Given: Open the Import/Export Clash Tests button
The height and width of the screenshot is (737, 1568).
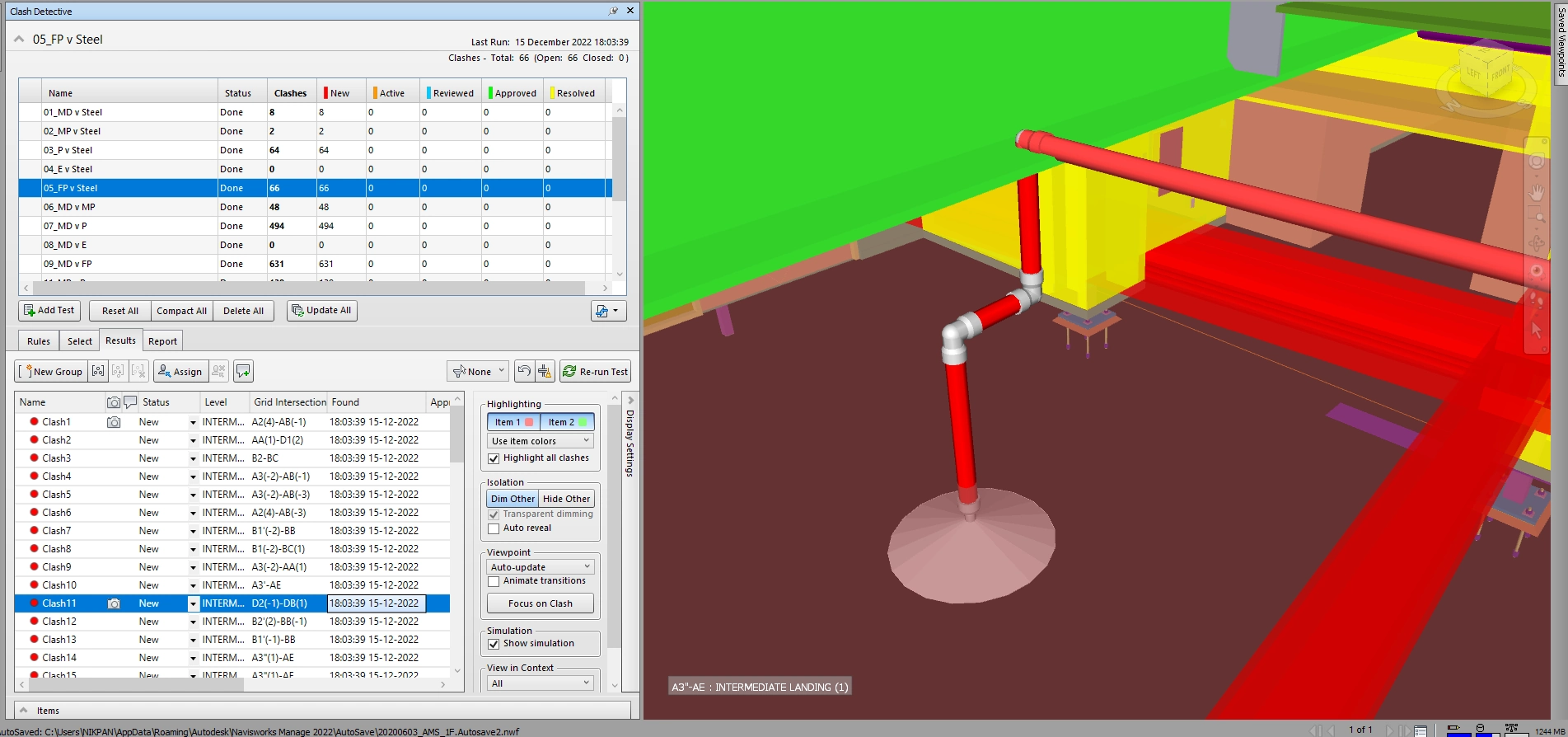Looking at the screenshot, I should [x=608, y=311].
